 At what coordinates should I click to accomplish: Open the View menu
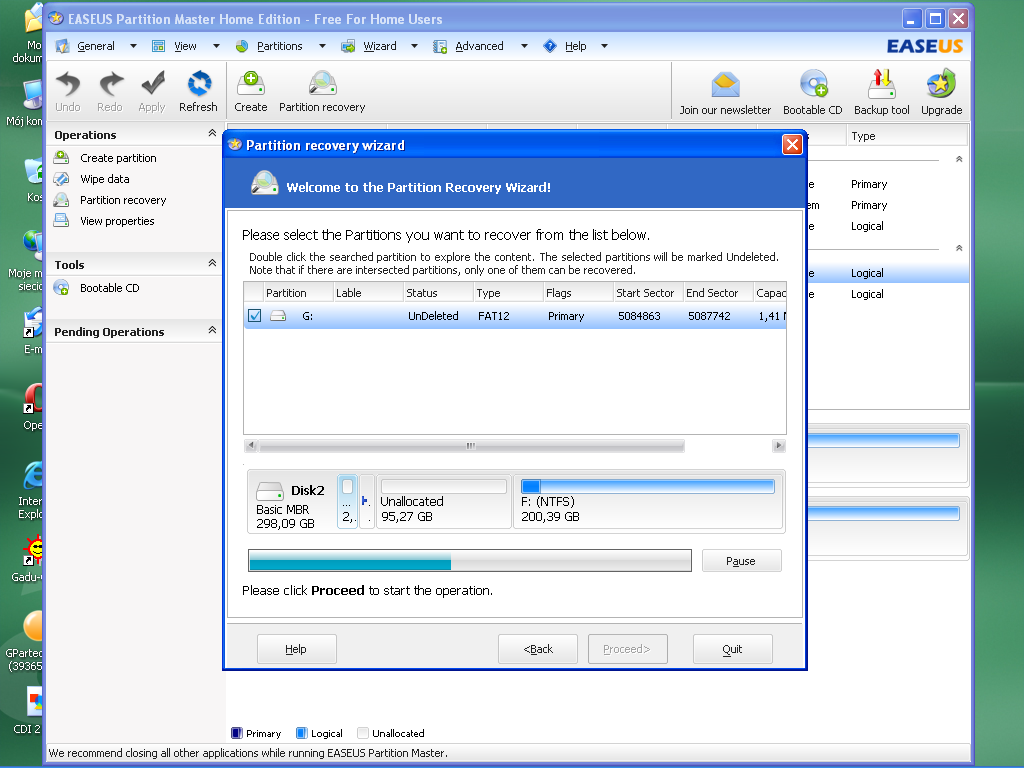click(x=185, y=46)
